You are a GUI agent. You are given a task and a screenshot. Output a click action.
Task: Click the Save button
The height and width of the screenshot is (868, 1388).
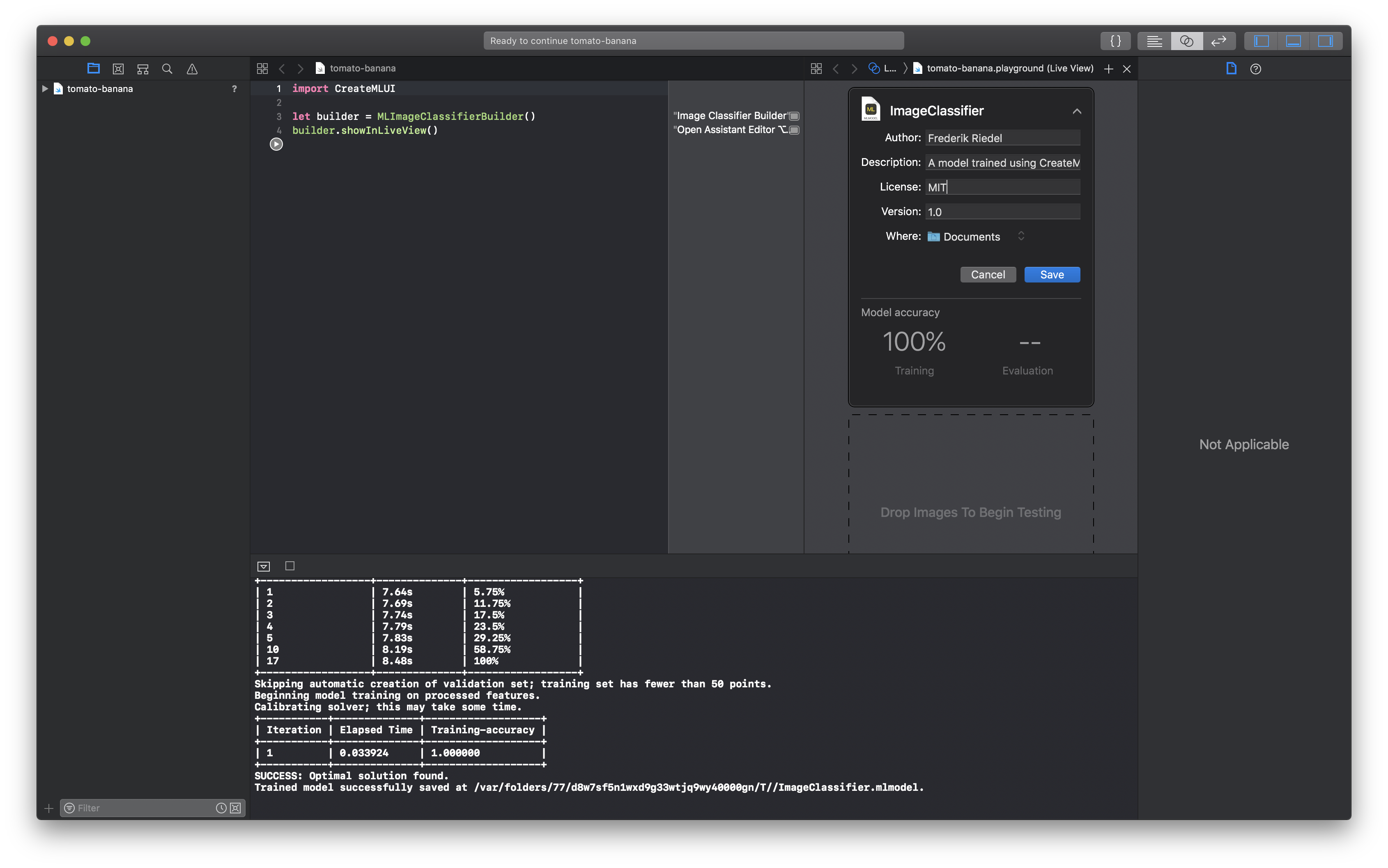click(x=1052, y=274)
